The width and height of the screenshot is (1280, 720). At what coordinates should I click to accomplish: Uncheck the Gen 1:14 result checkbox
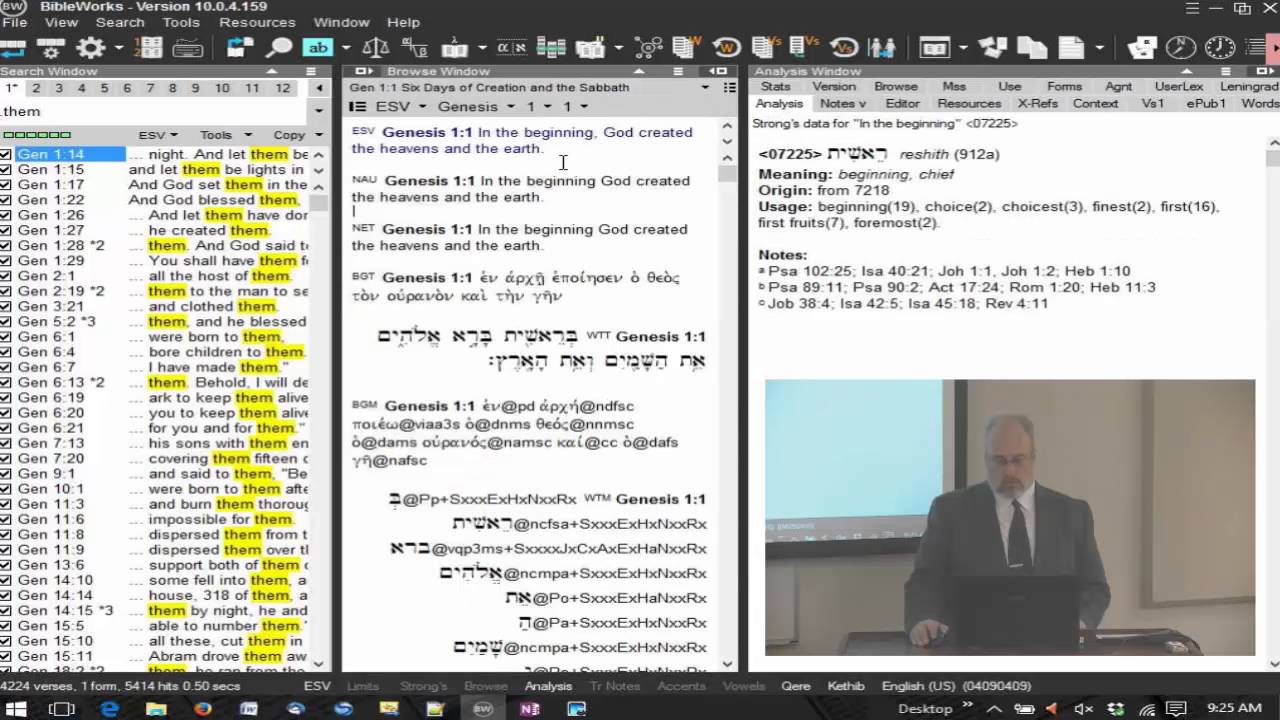(6, 154)
